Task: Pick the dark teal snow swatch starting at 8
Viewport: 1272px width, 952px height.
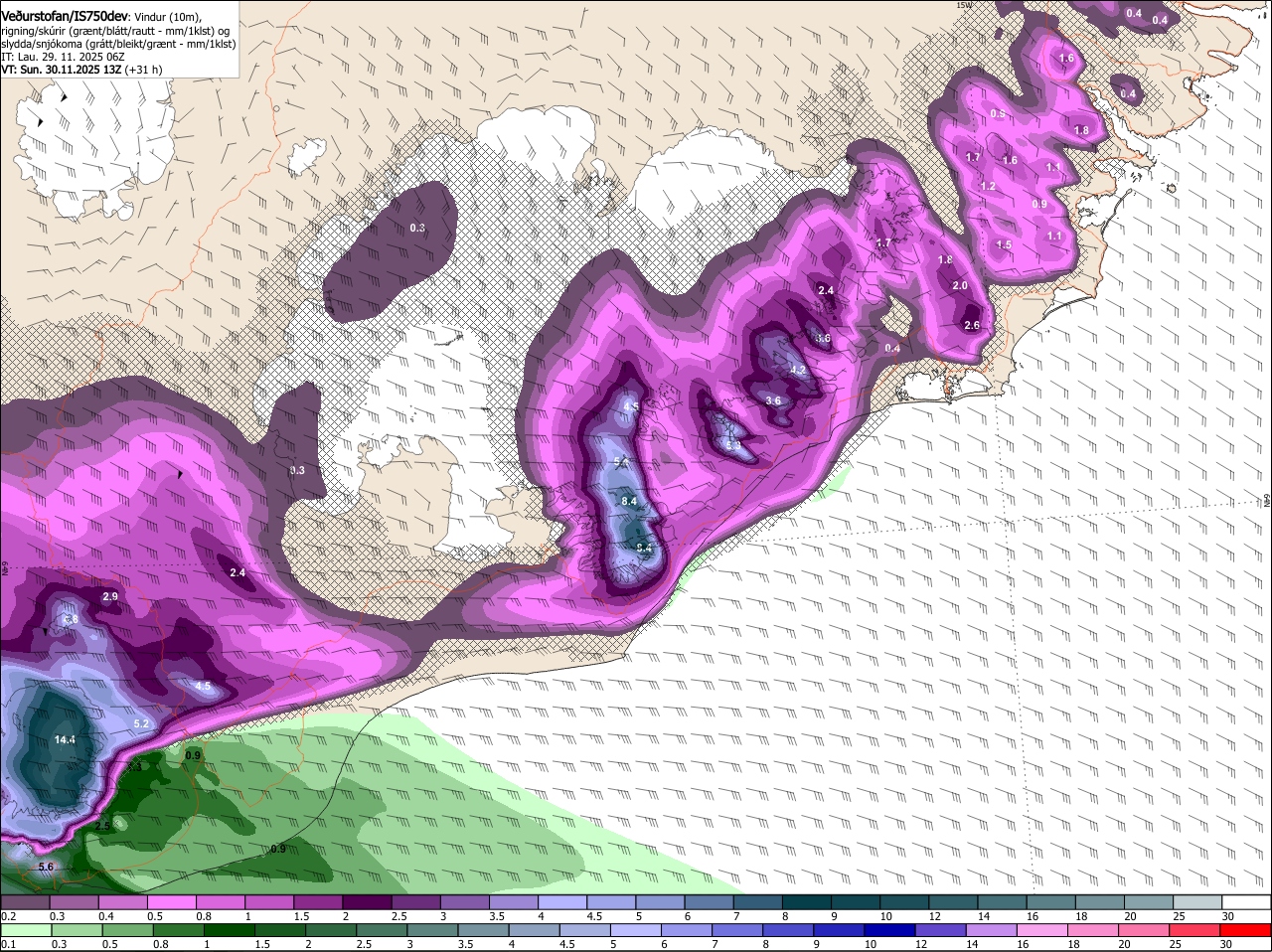Action: 807,901
